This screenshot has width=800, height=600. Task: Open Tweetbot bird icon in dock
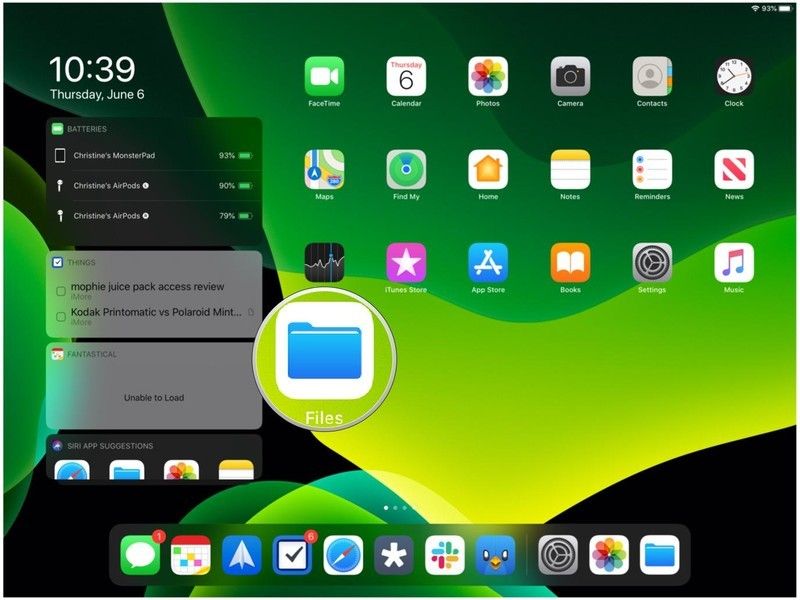tap(495, 555)
